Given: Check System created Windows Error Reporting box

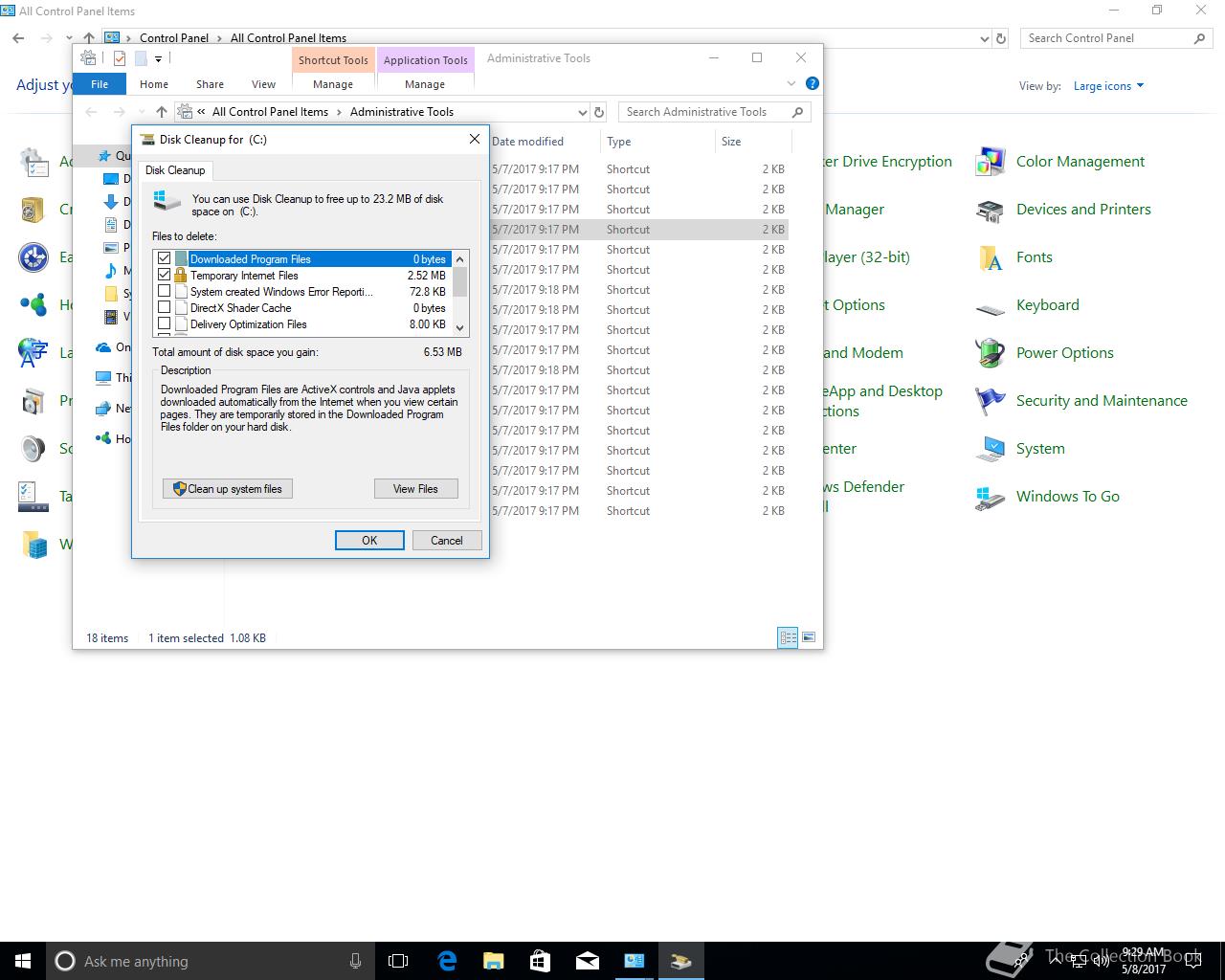Looking at the screenshot, I should [164, 292].
